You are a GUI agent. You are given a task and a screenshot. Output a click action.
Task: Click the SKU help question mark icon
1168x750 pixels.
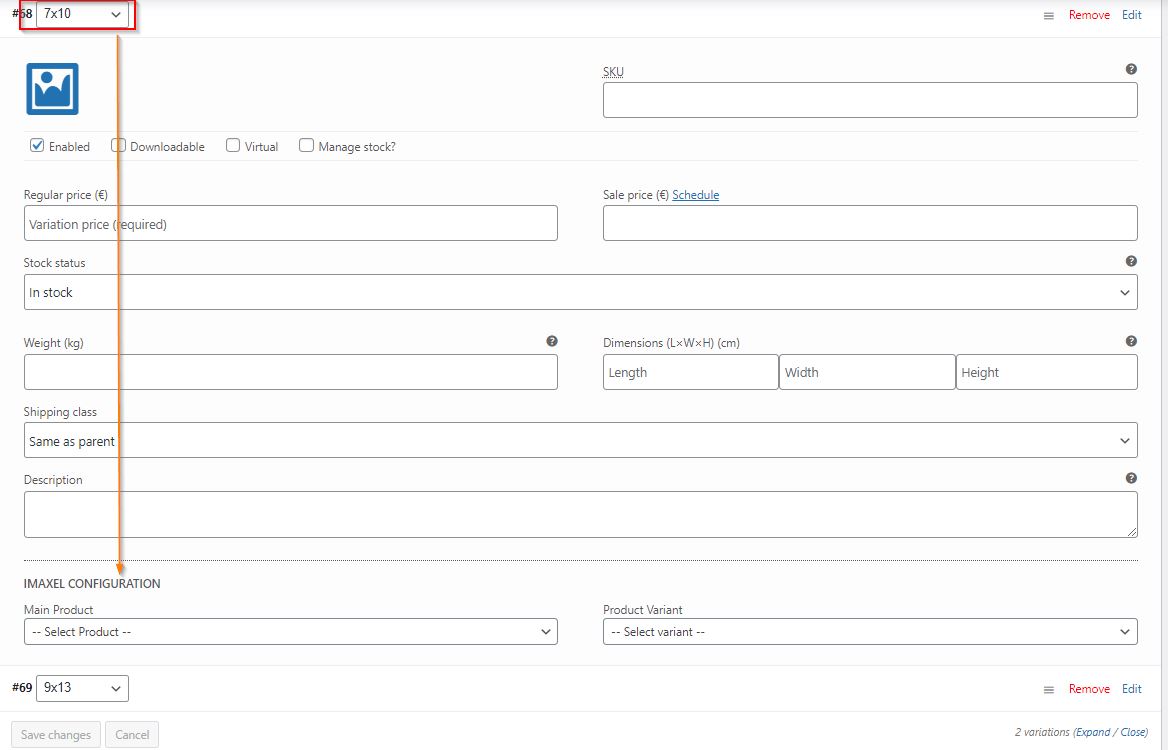[x=1131, y=69]
